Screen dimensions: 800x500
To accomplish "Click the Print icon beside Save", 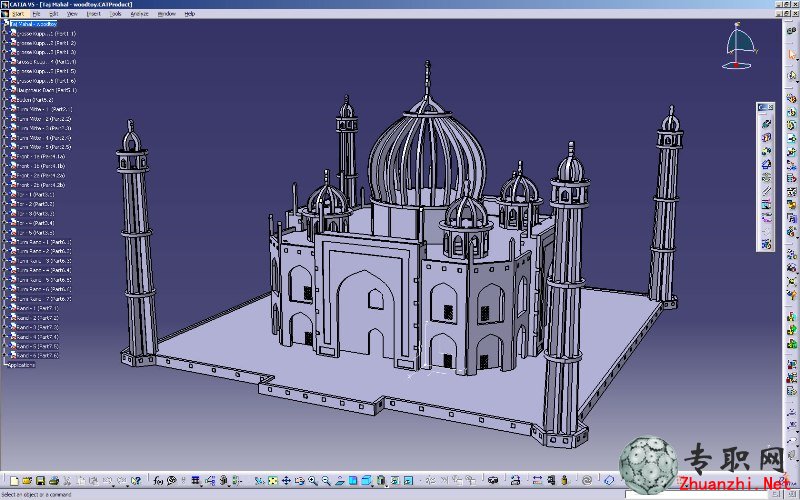I will coord(54,481).
